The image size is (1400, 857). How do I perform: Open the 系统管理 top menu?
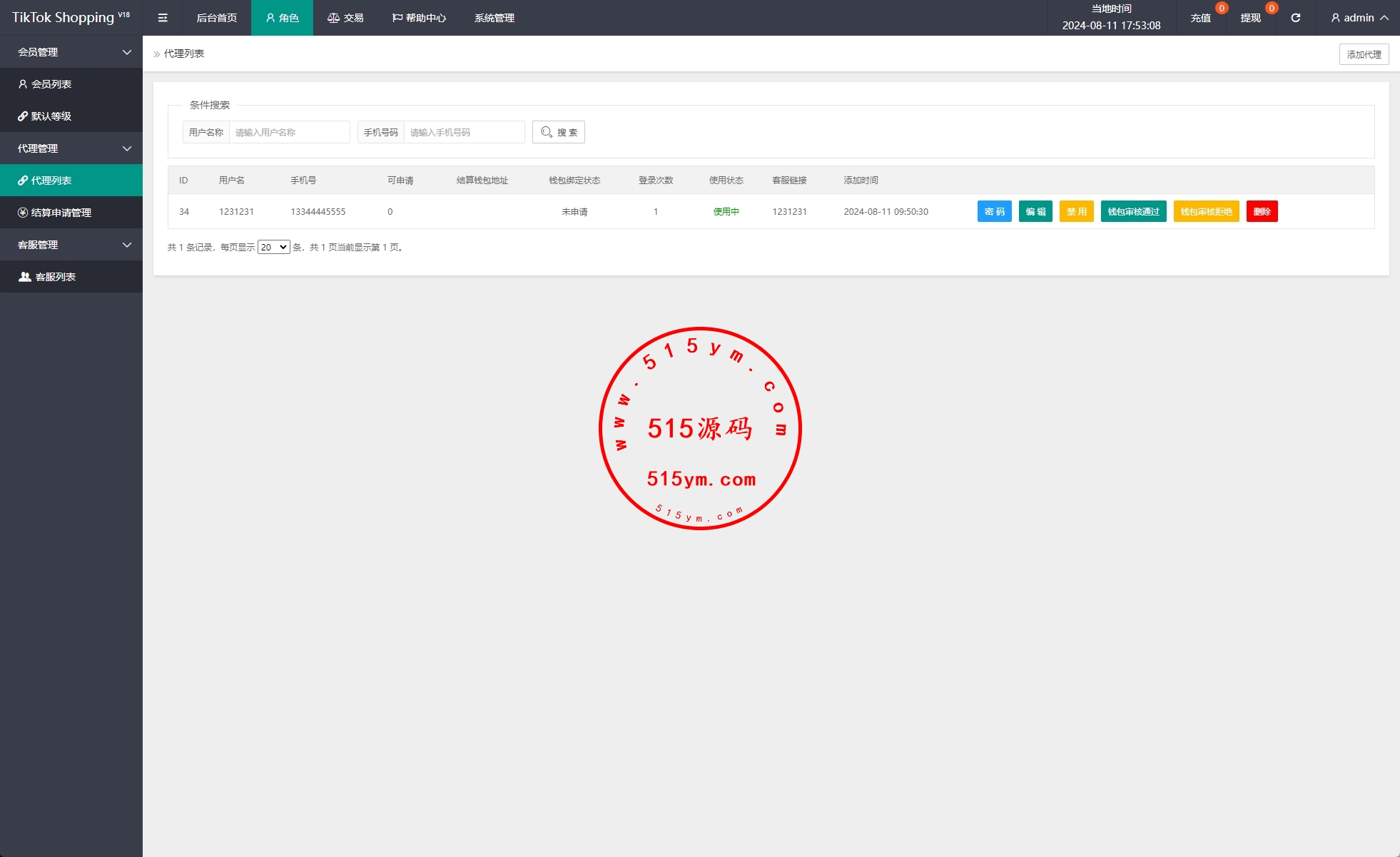(x=494, y=18)
